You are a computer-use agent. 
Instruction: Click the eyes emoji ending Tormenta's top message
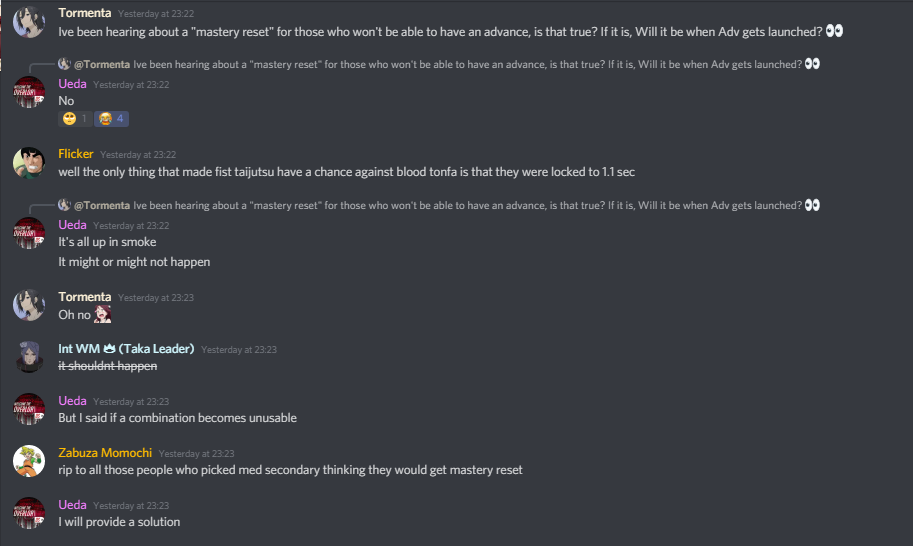pyautogui.click(x=834, y=31)
